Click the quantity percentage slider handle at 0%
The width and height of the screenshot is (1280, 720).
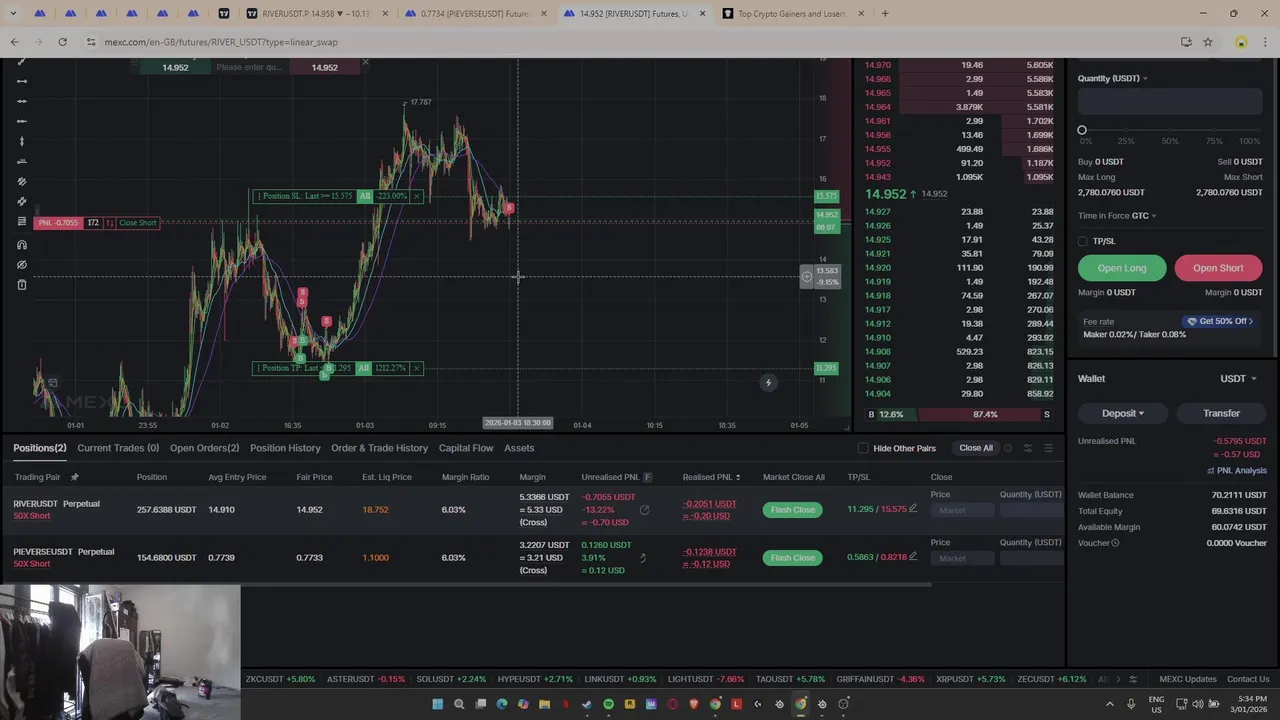[x=1082, y=130]
